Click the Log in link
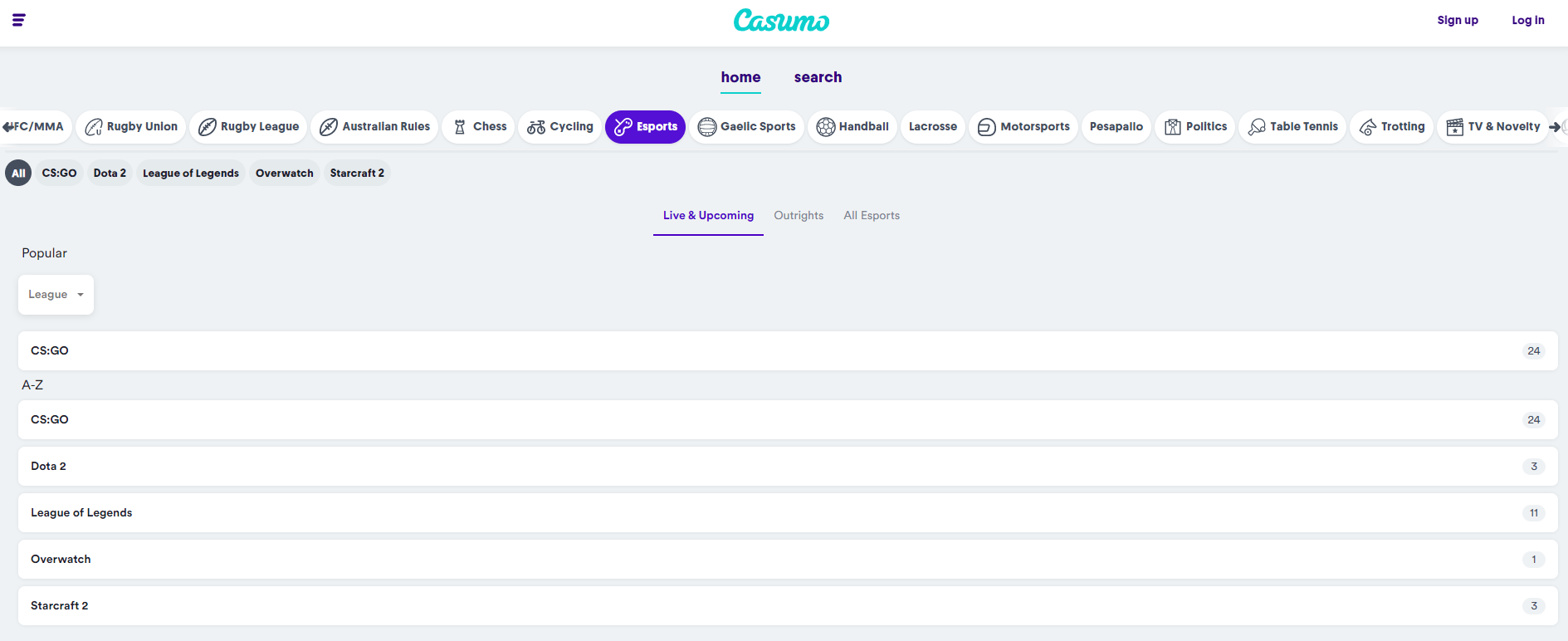 coord(1528,21)
